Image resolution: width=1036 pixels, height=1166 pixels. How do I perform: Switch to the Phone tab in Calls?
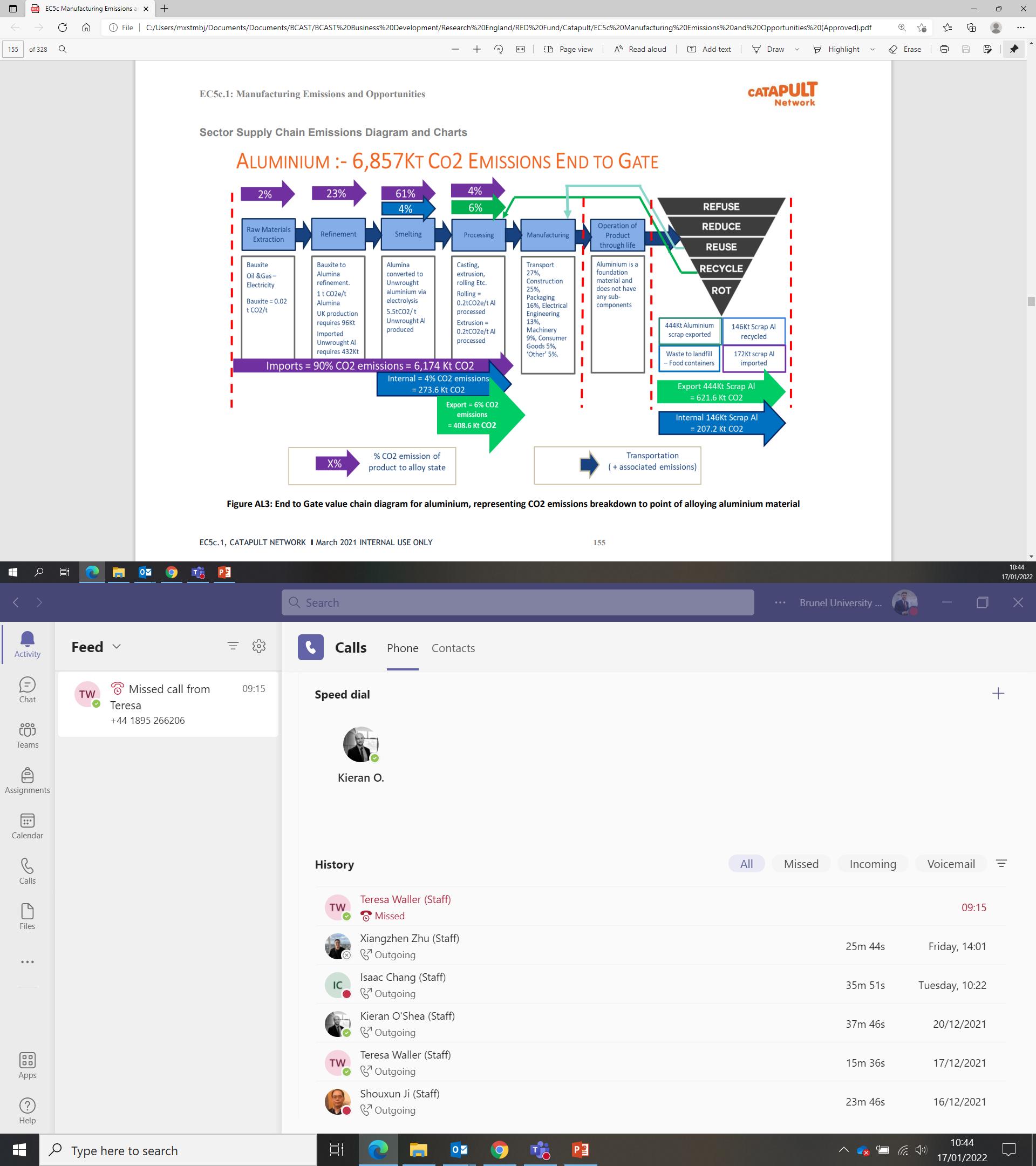click(403, 648)
